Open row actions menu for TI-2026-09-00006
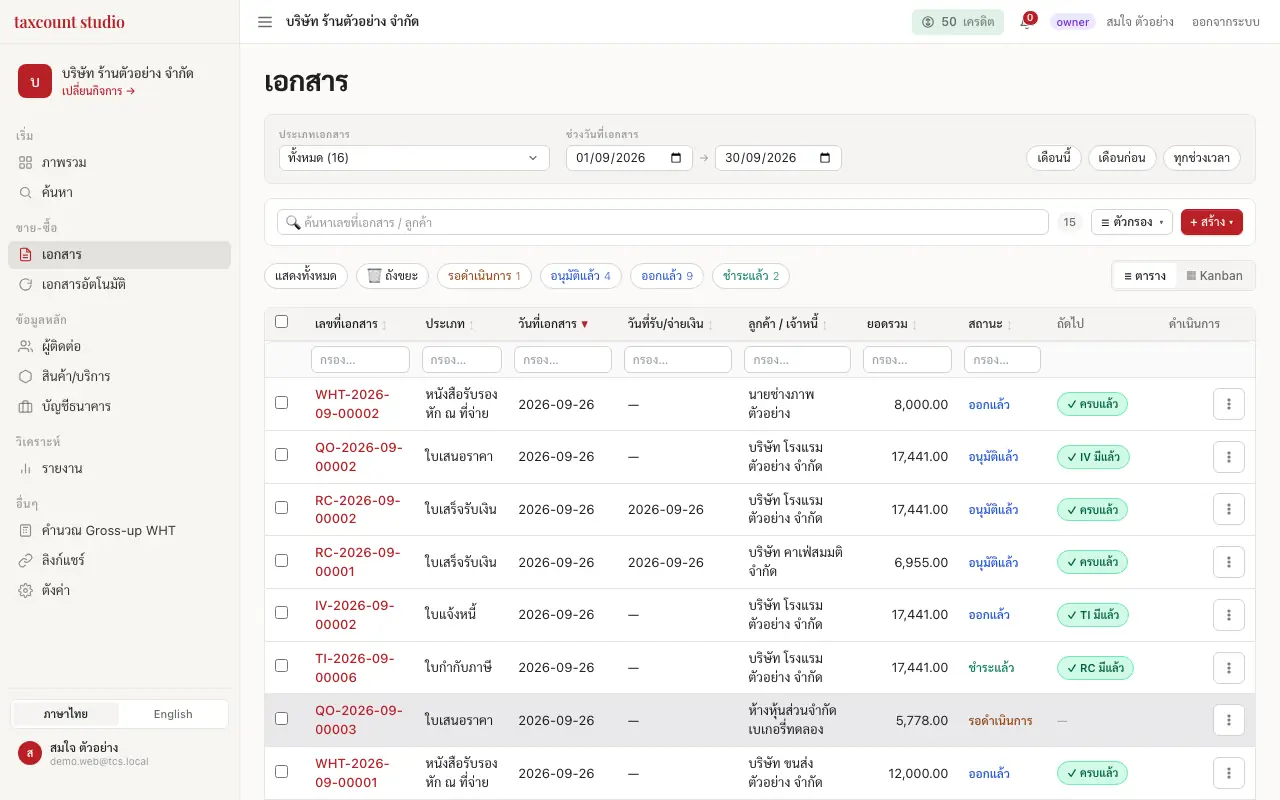This screenshot has width=1280, height=800. pyautogui.click(x=1229, y=668)
